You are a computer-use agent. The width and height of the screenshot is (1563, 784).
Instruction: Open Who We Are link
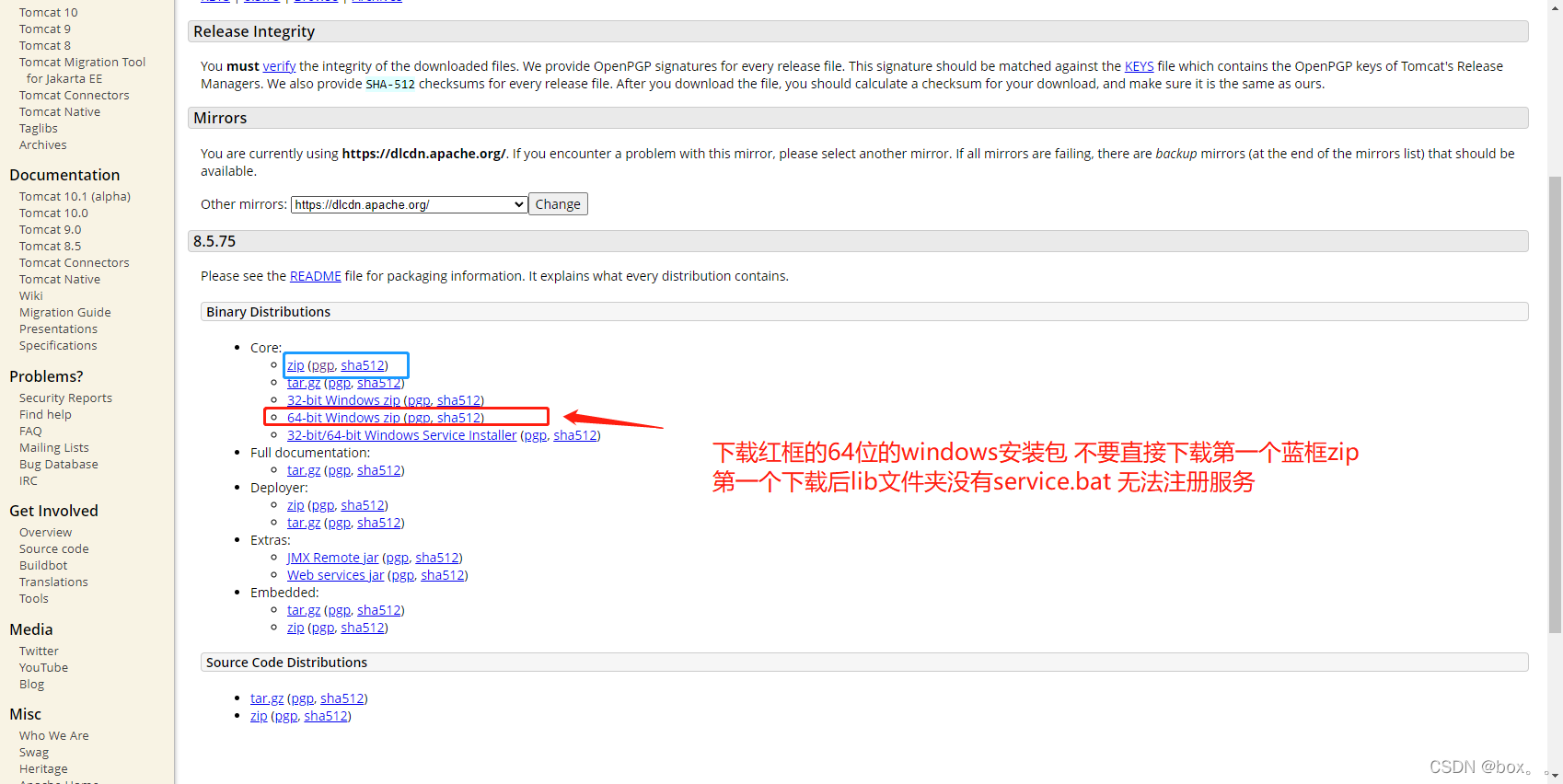[x=54, y=736]
